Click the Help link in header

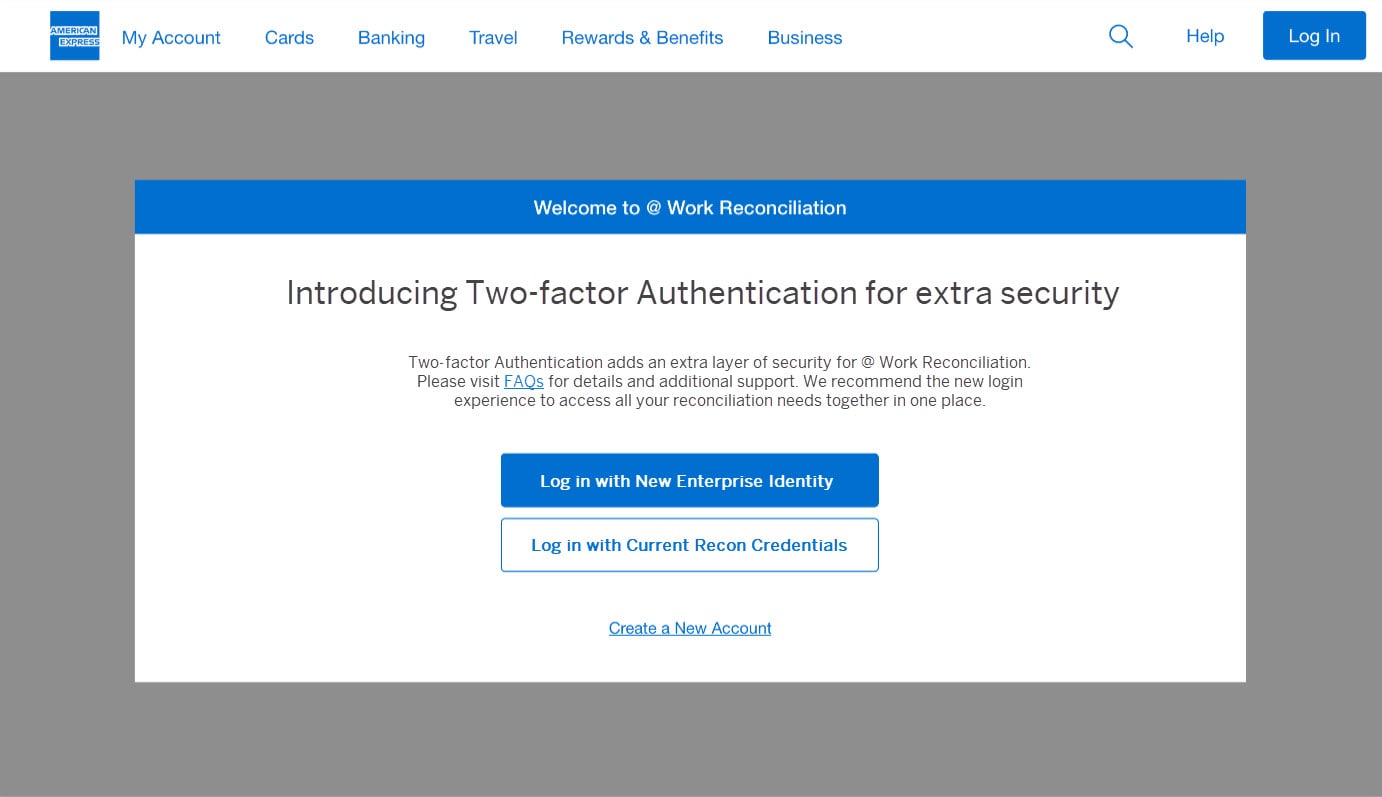(x=1205, y=36)
